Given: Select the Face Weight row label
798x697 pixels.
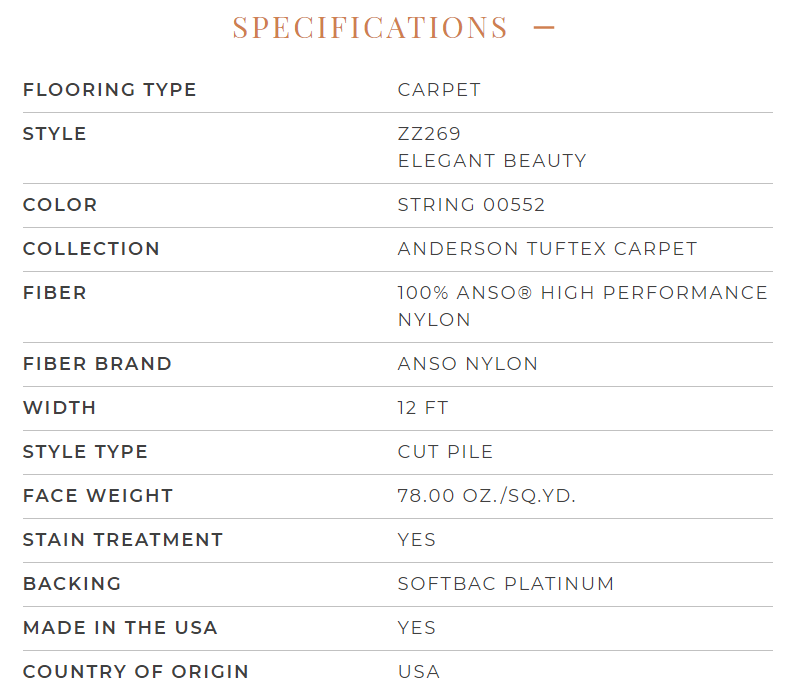Looking at the screenshot, I should tap(98, 496).
